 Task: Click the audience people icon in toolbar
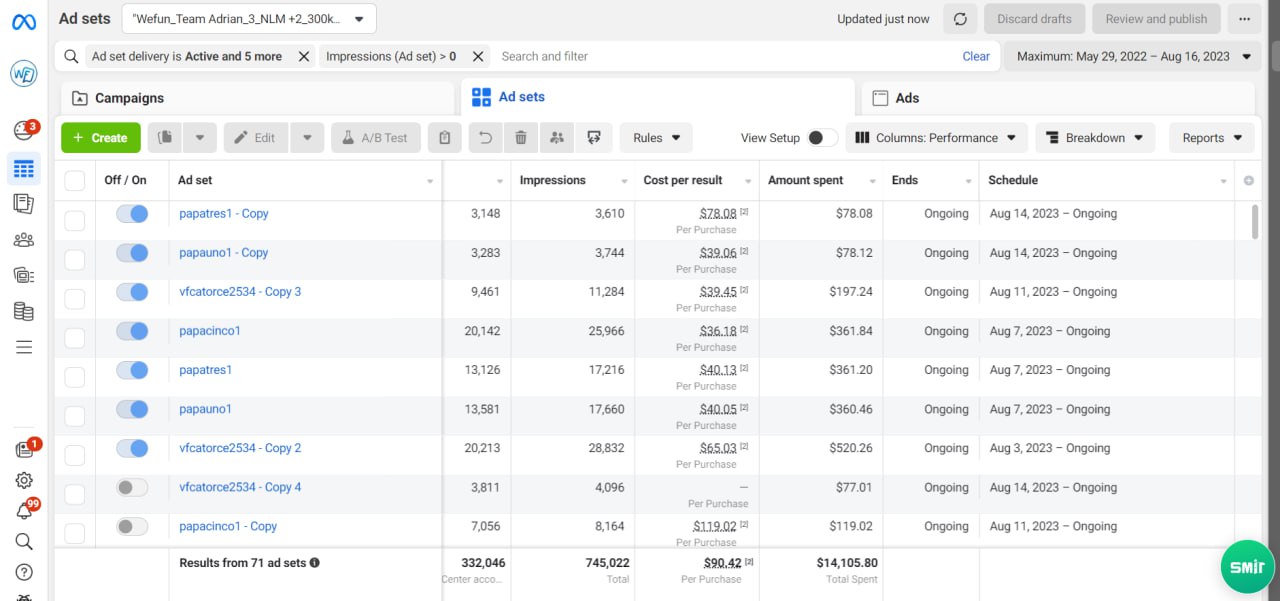click(557, 138)
